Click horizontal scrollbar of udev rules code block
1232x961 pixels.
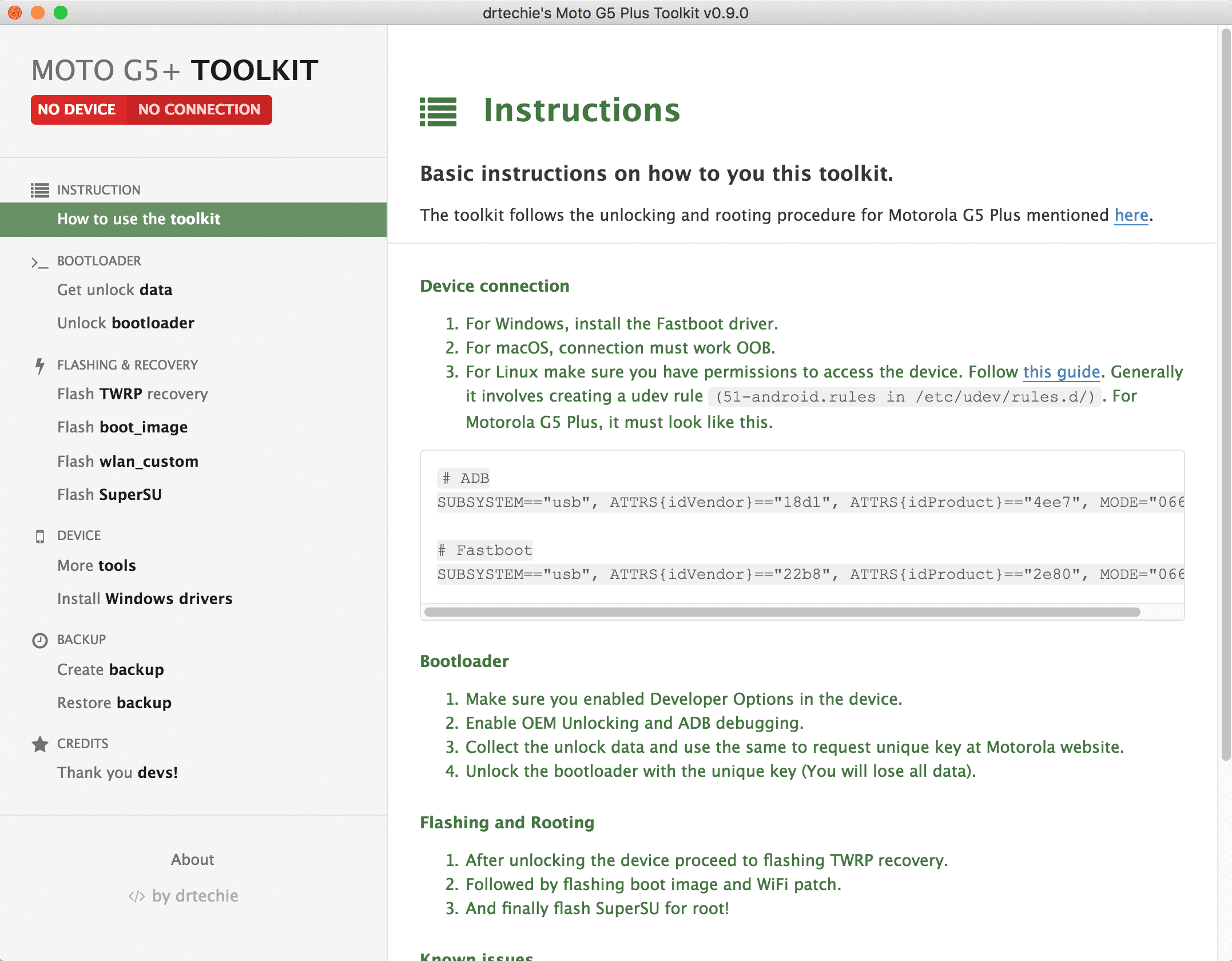(x=782, y=612)
